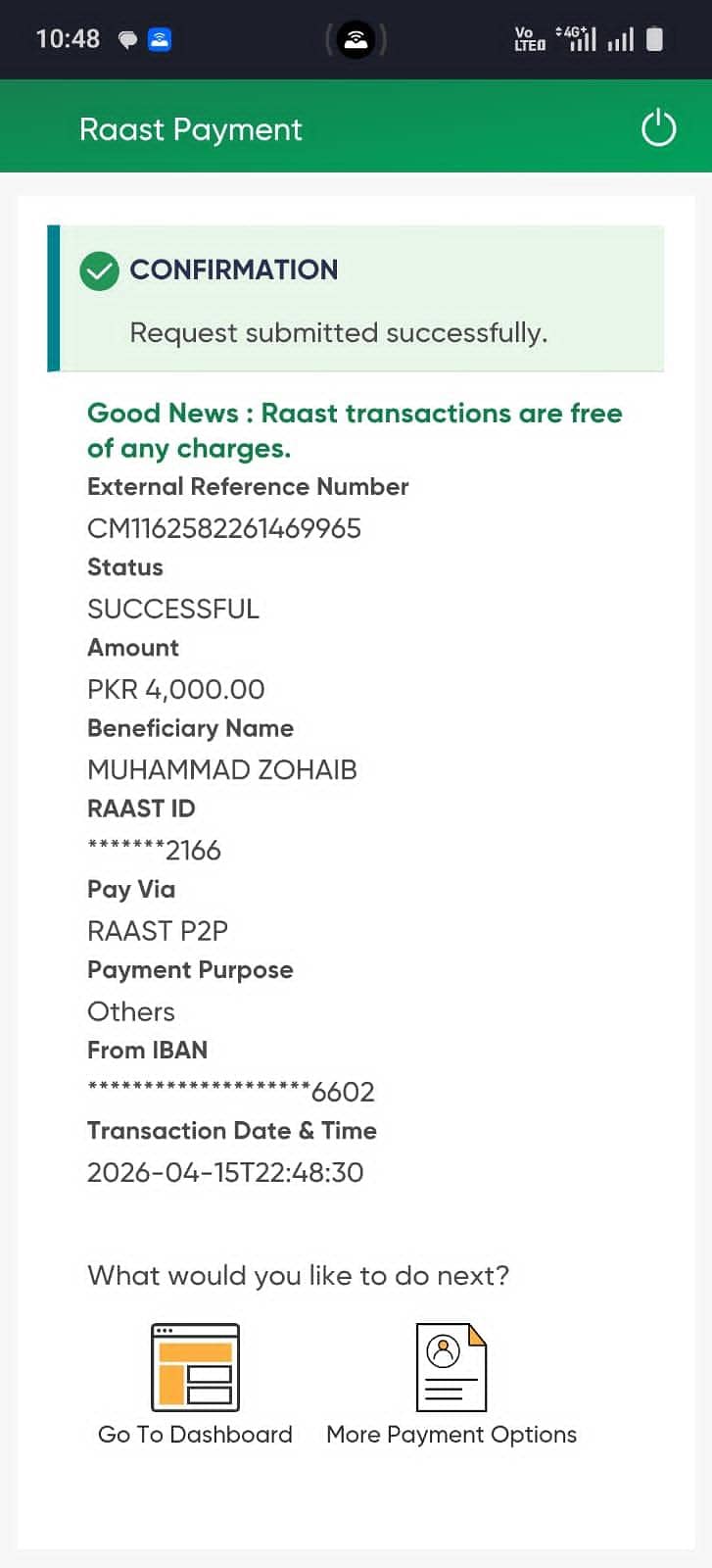
Task: Tap the 4G signal strength icon
Action: 578,39
